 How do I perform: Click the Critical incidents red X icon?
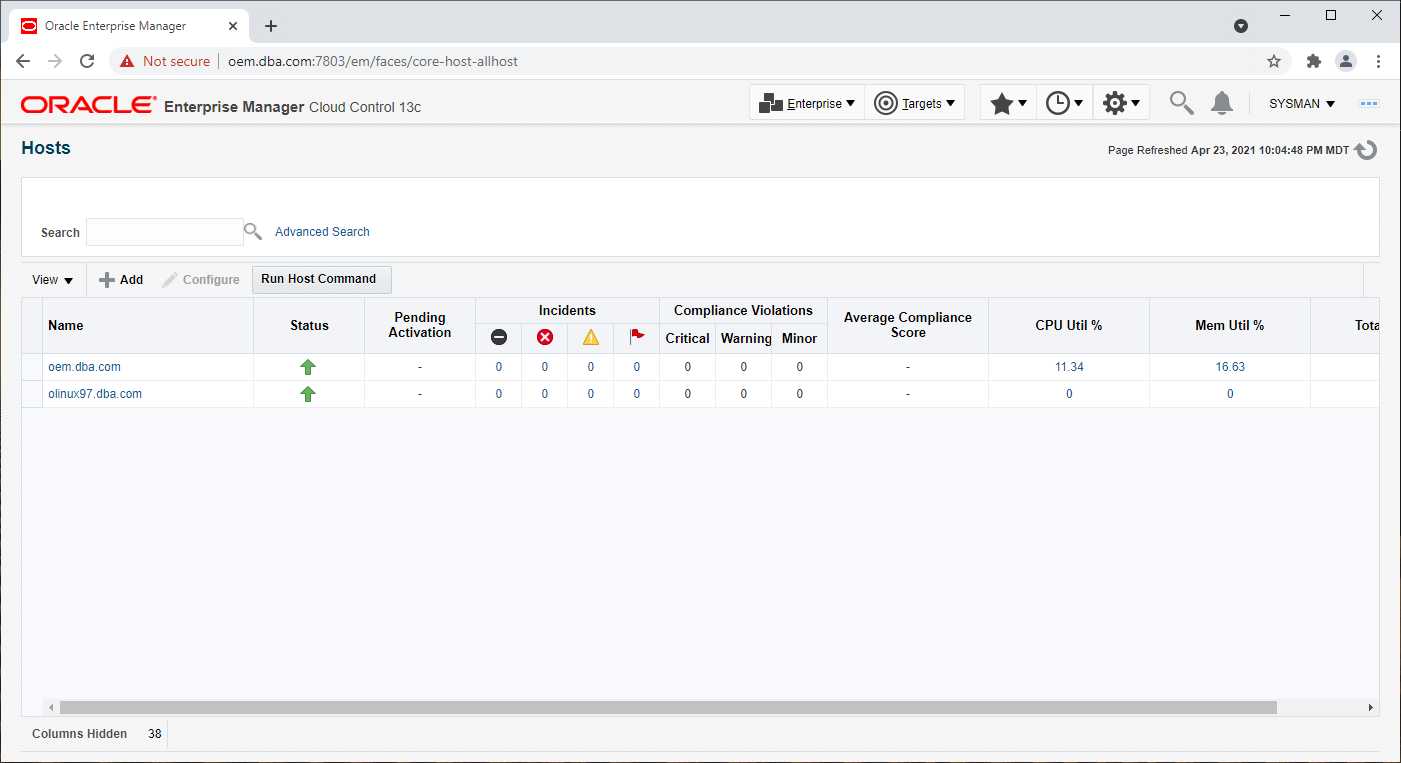click(x=545, y=338)
